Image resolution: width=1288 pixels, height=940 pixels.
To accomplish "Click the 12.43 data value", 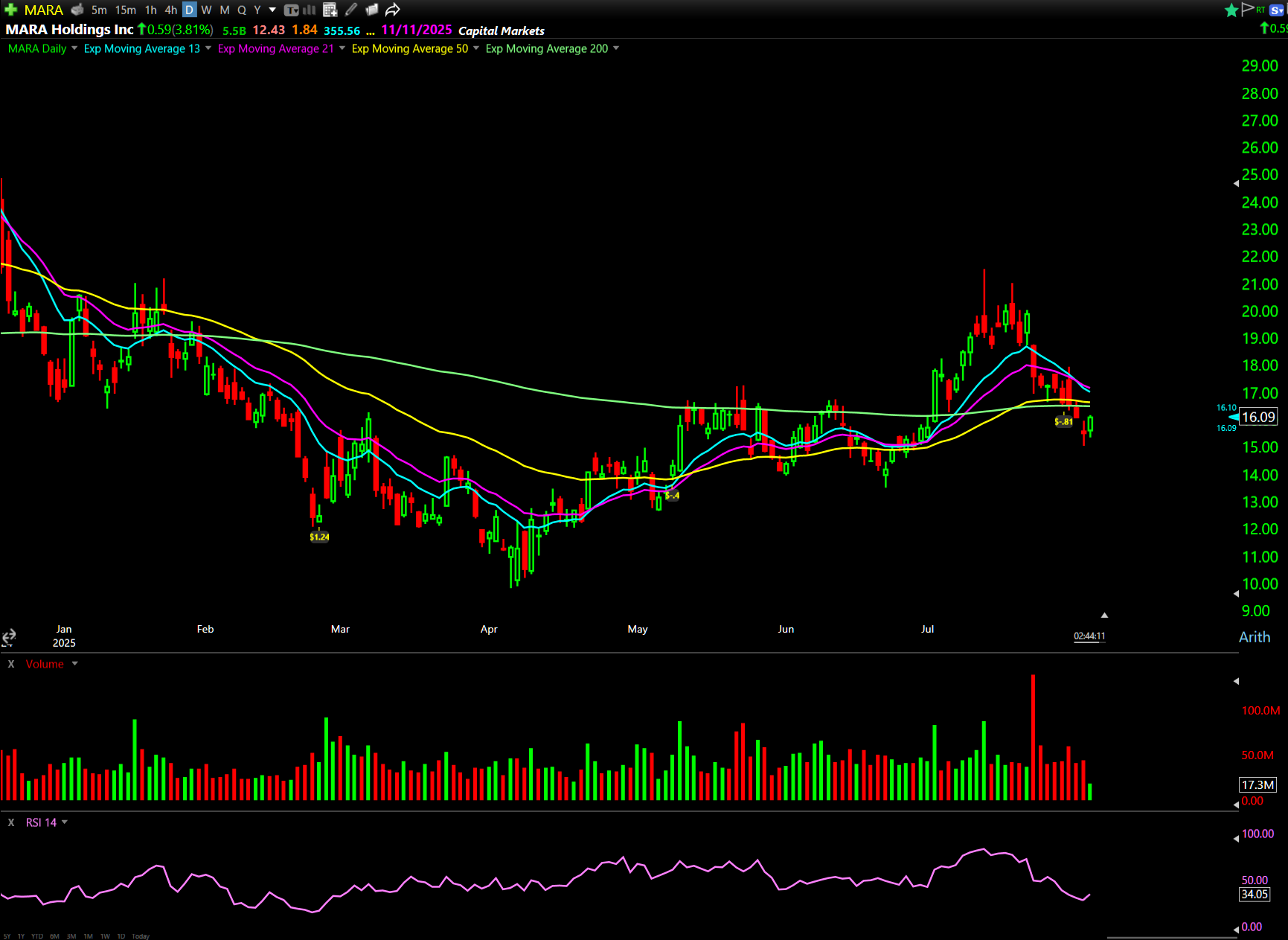I will [x=269, y=30].
